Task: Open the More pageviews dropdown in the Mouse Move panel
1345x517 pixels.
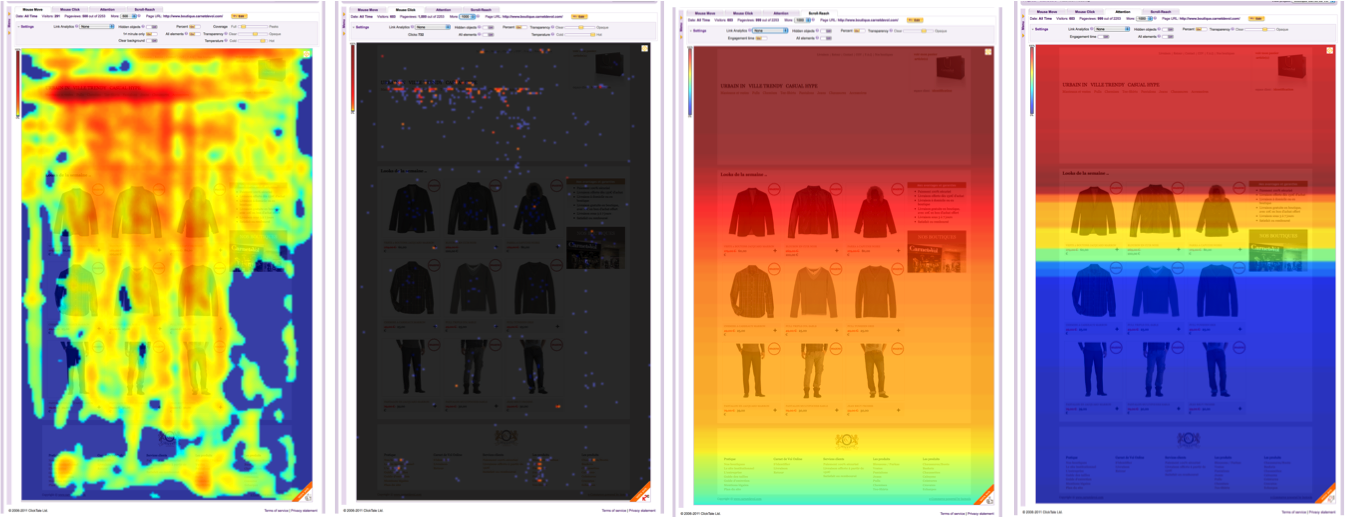Action: click(129, 16)
